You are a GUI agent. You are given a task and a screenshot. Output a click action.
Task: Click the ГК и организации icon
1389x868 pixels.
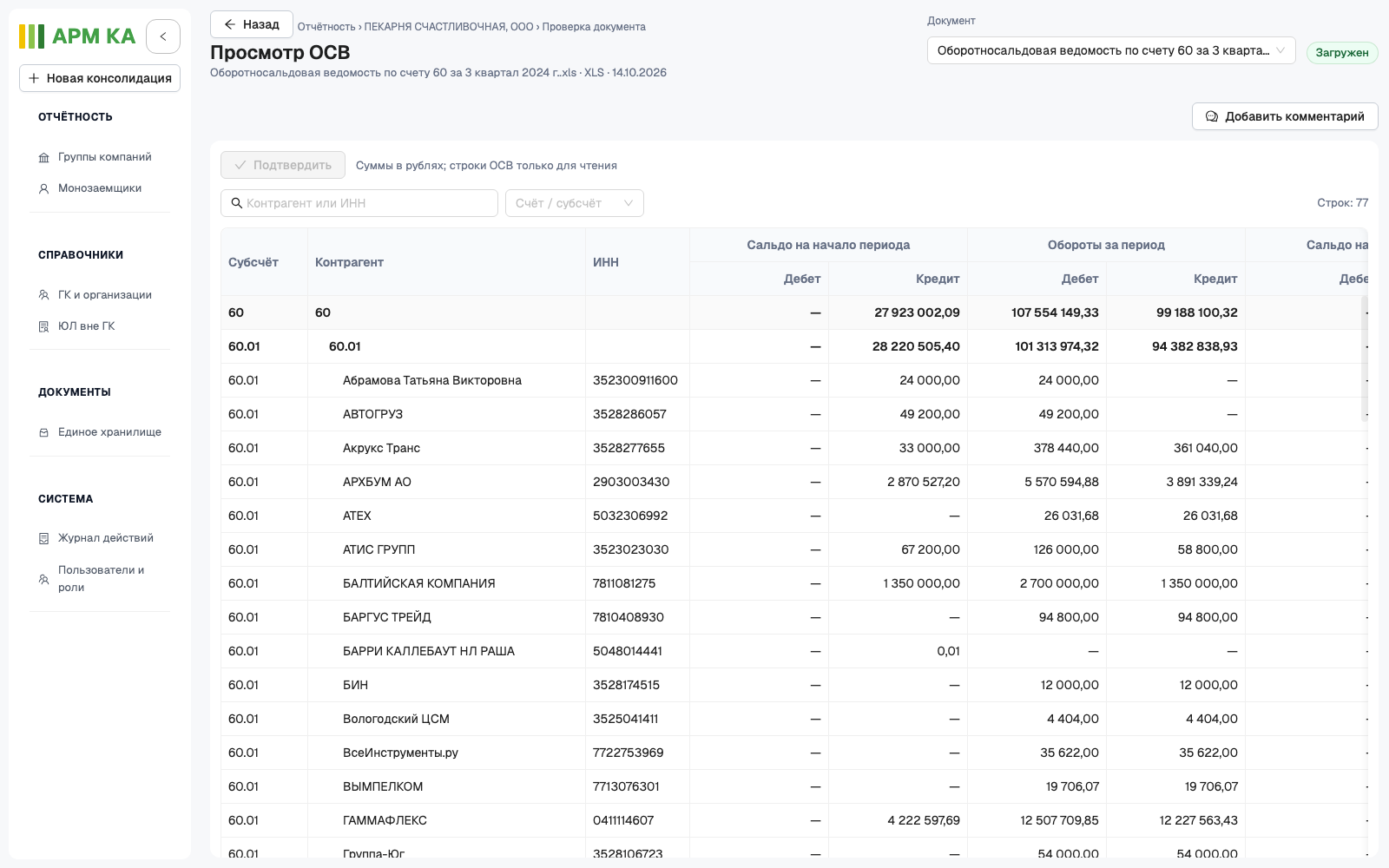tap(43, 295)
